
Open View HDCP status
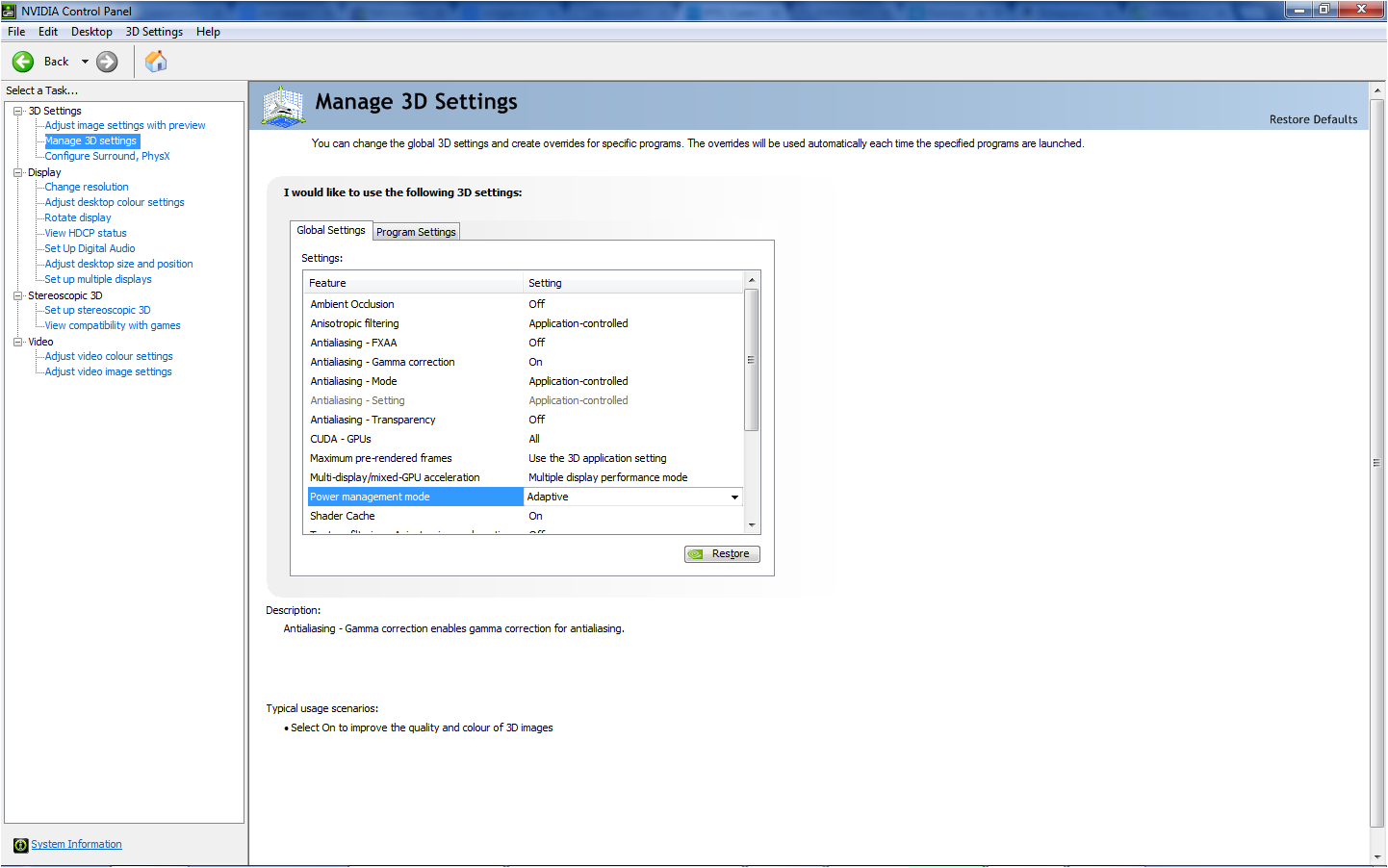pyautogui.click(x=86, y=233)
